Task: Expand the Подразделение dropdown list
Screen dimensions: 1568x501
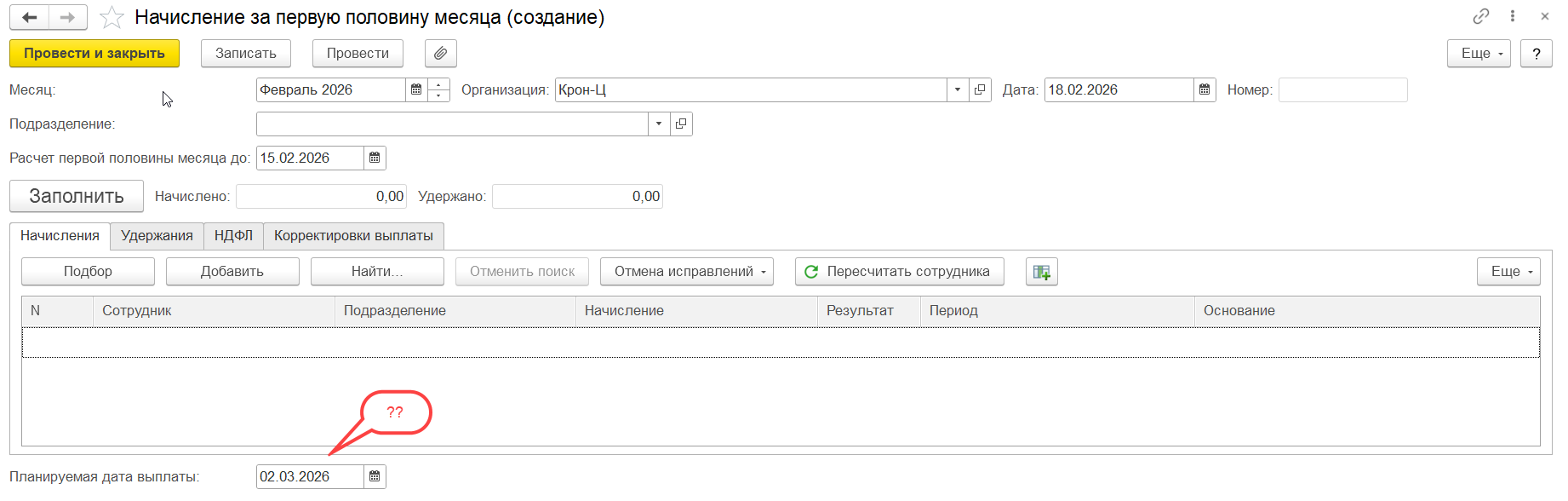Action: [659, 124]
